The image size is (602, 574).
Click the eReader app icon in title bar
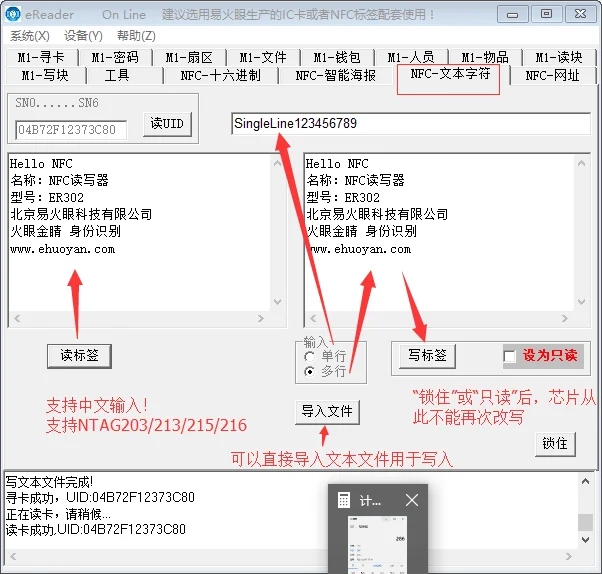13,14
